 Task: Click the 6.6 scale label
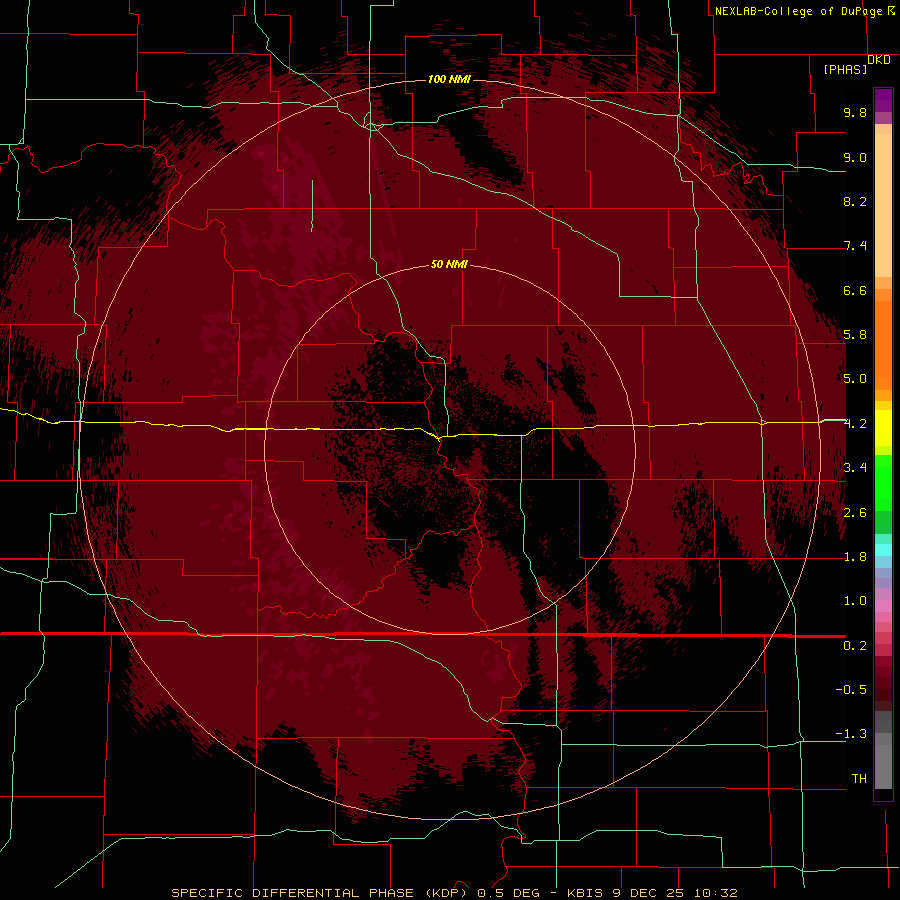tap(855, 290)
